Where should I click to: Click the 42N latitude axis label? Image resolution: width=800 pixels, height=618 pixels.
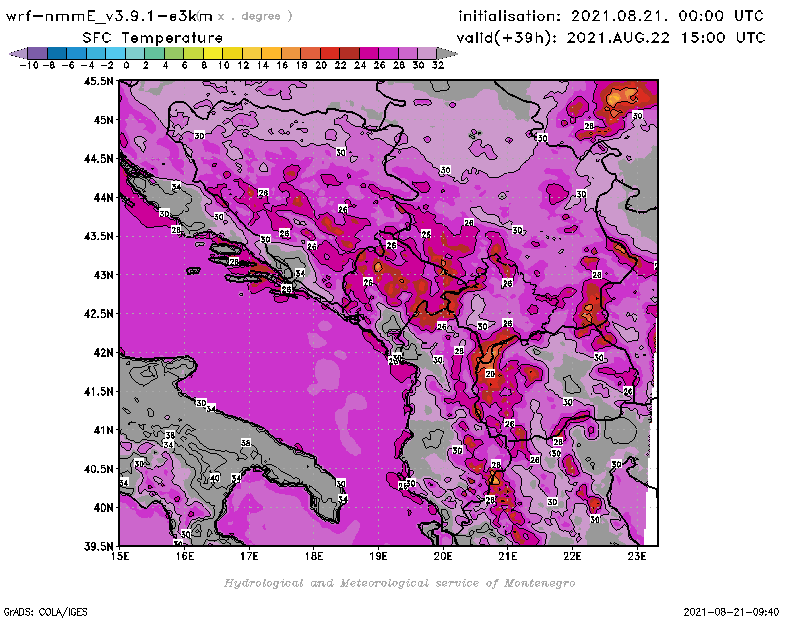102,352
